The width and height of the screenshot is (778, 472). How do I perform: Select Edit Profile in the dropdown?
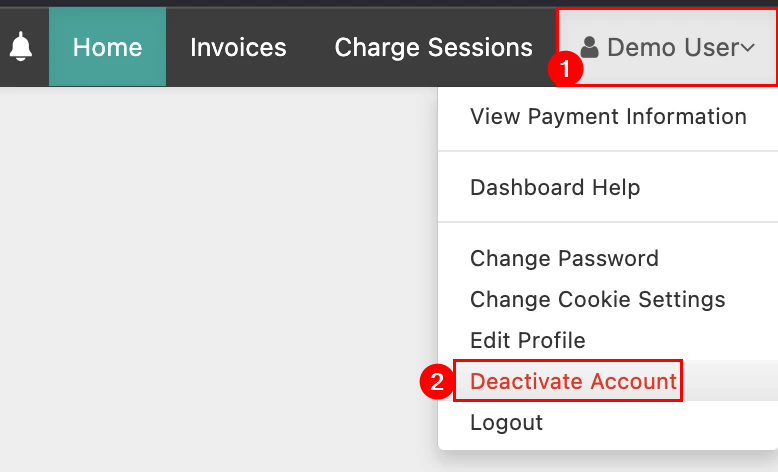527,340
